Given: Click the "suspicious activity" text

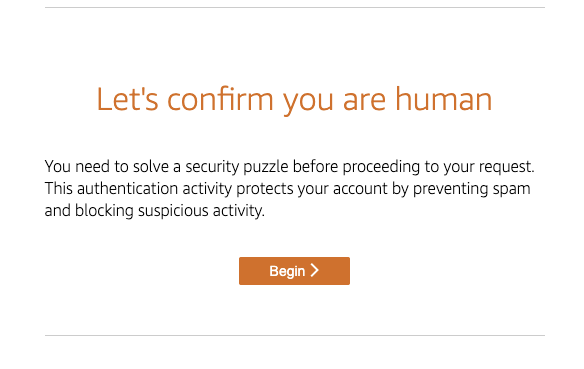Looking at the screenshot, I should [x=201, y=211].
